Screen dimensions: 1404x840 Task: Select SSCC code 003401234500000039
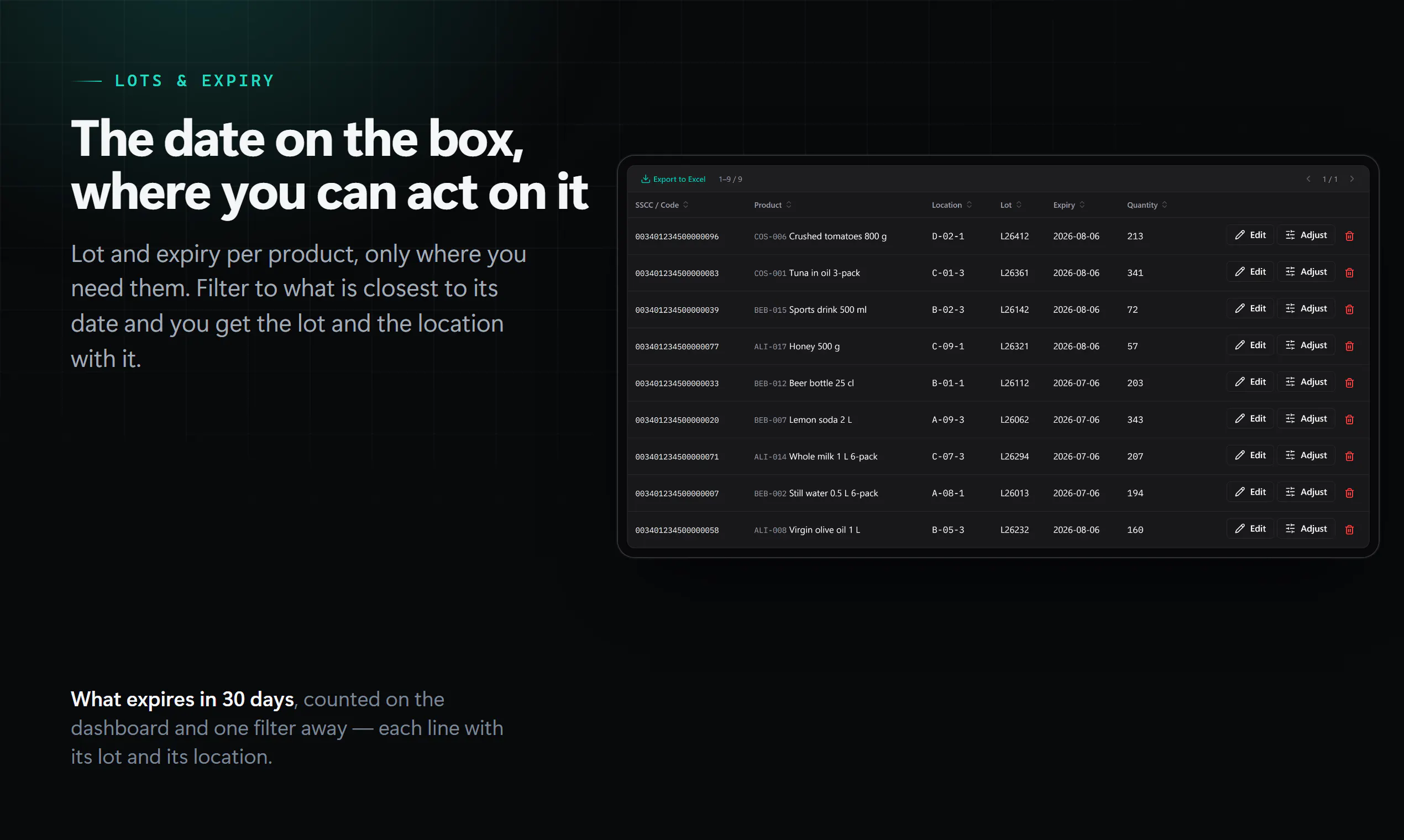tap(677, 310)
